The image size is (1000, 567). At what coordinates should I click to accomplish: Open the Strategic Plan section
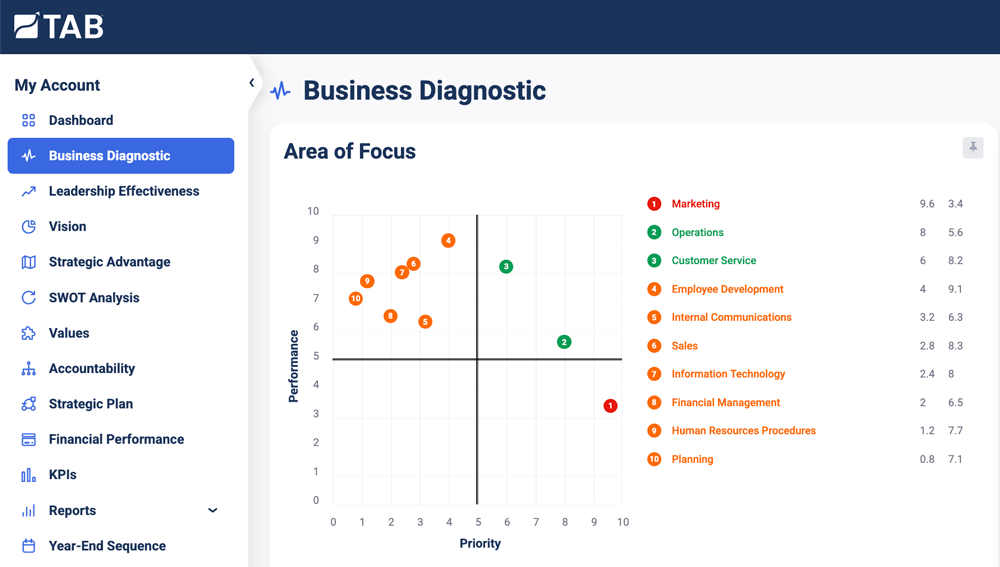click(x=90, y=404)
